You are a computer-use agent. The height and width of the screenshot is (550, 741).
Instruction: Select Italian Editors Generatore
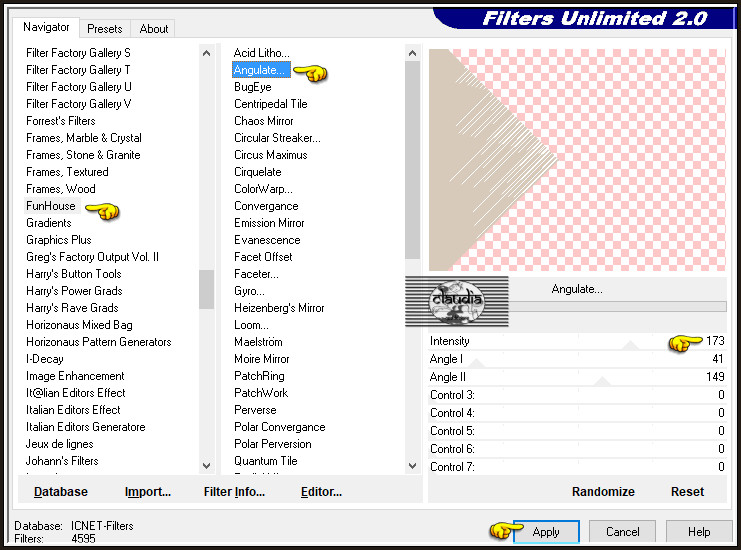(x=86, y=427)
